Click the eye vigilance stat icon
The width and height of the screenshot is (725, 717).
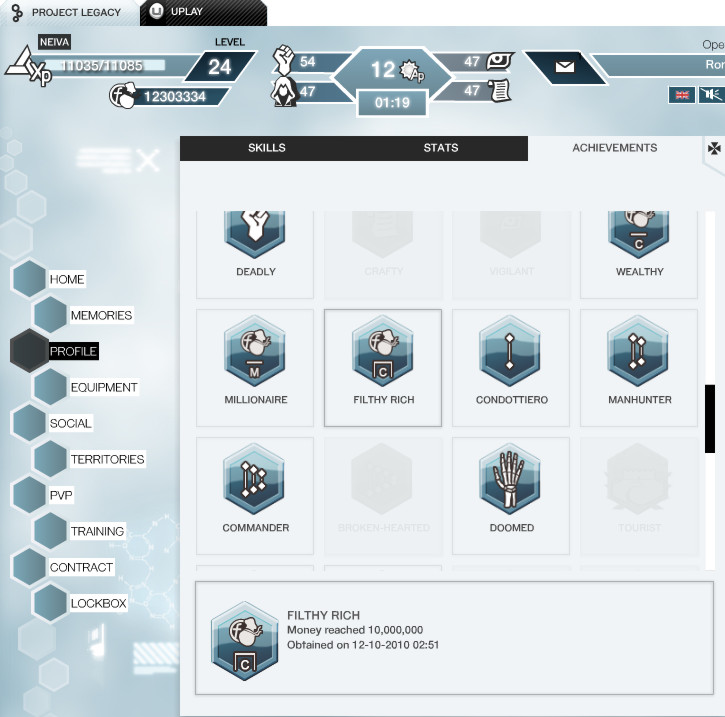point(500,61)
